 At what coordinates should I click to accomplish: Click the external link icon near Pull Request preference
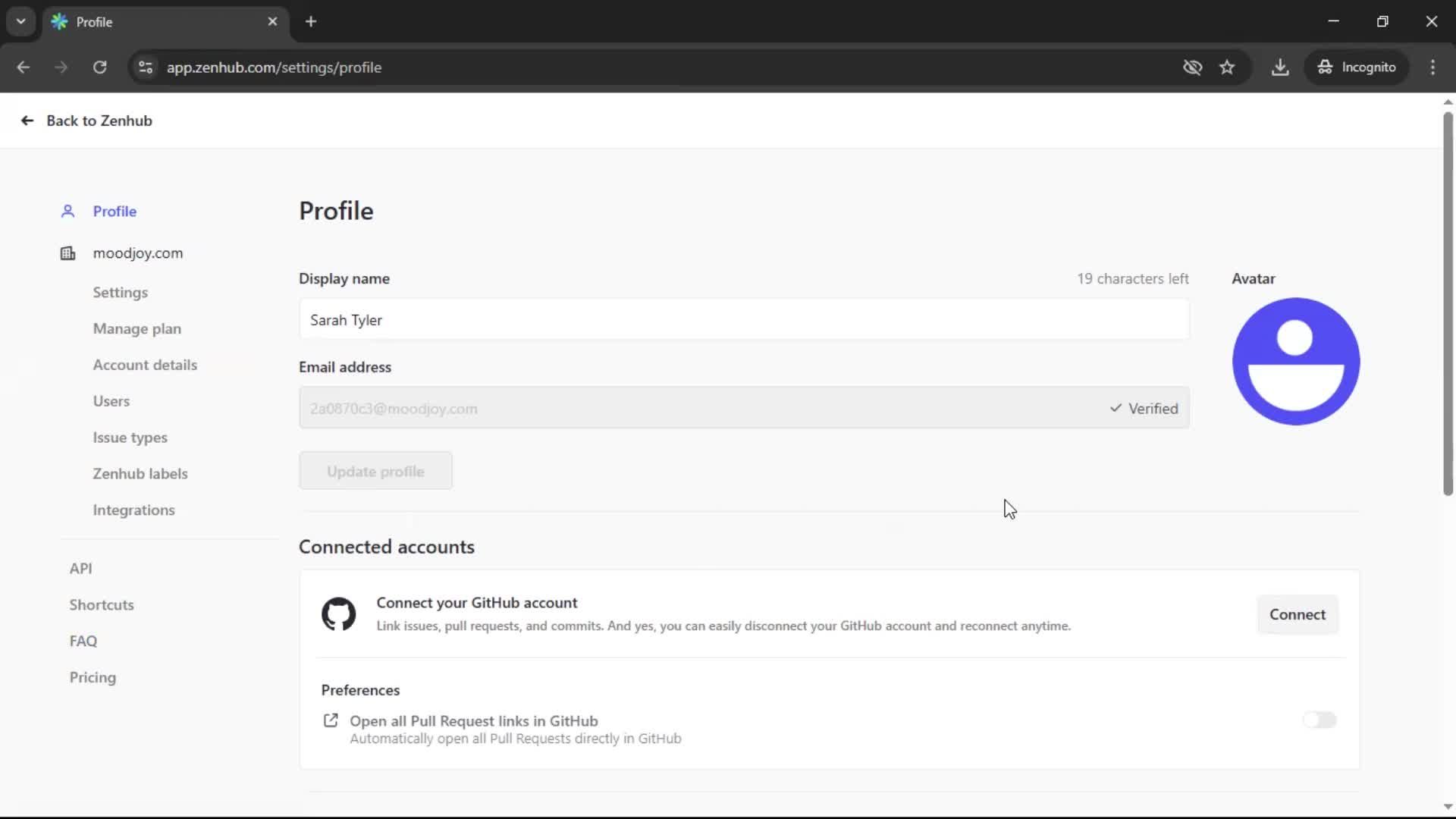pos(331,720)
